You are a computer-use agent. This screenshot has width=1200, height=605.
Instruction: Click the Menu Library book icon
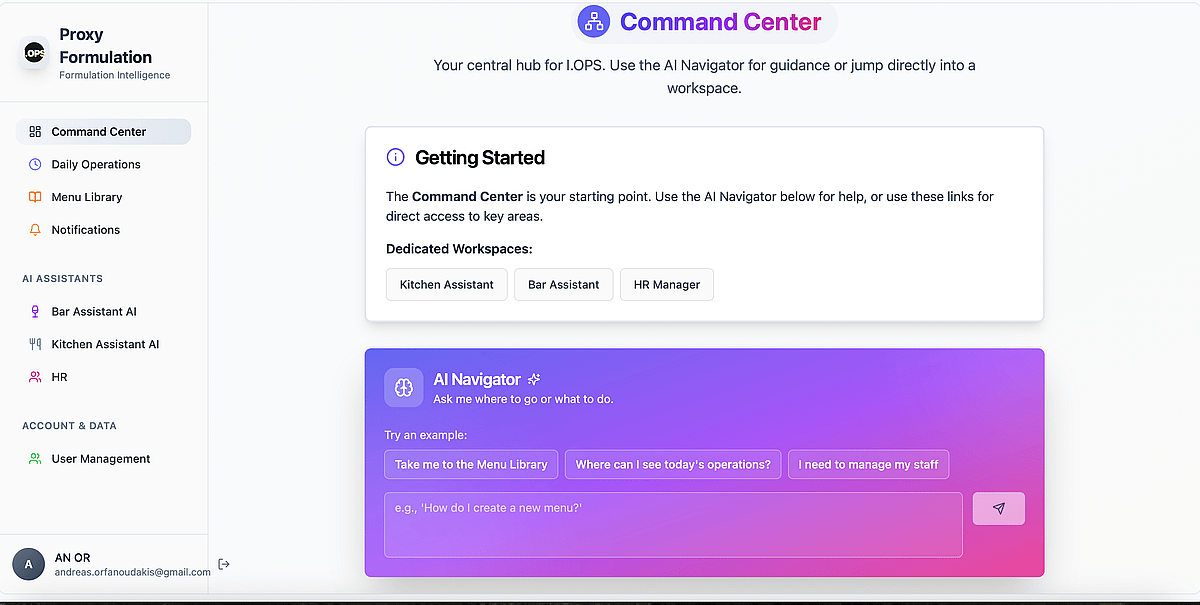tap(35, 197)
